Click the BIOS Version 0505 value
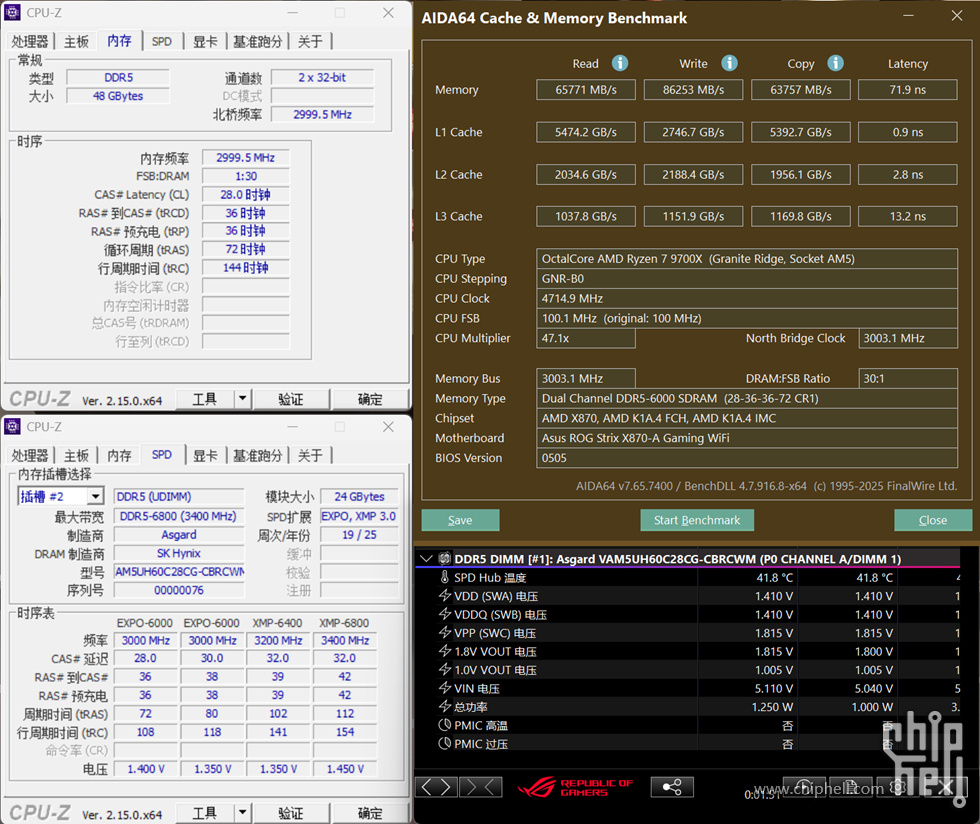 (747, 458)
